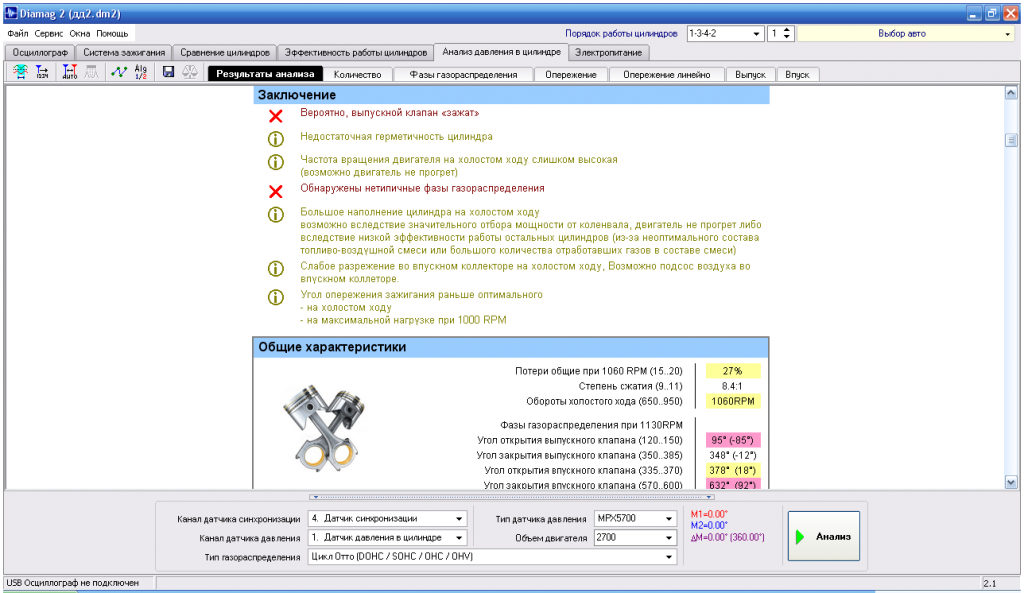Viewport: 1024px width, 593px height.
Task: Switch to the Электропитание tab
Action: coord(609,52)
